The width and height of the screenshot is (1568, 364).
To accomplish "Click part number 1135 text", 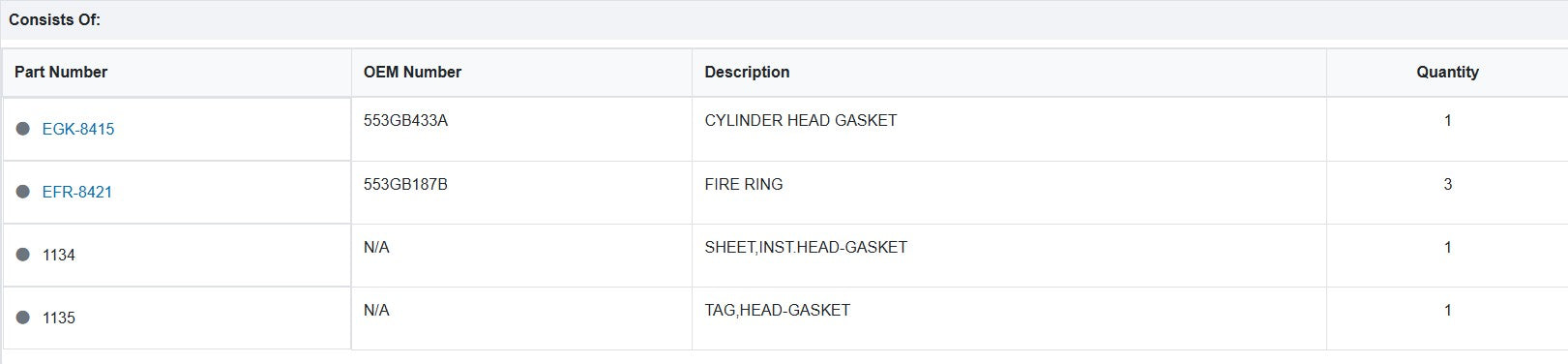I will 59,318.
